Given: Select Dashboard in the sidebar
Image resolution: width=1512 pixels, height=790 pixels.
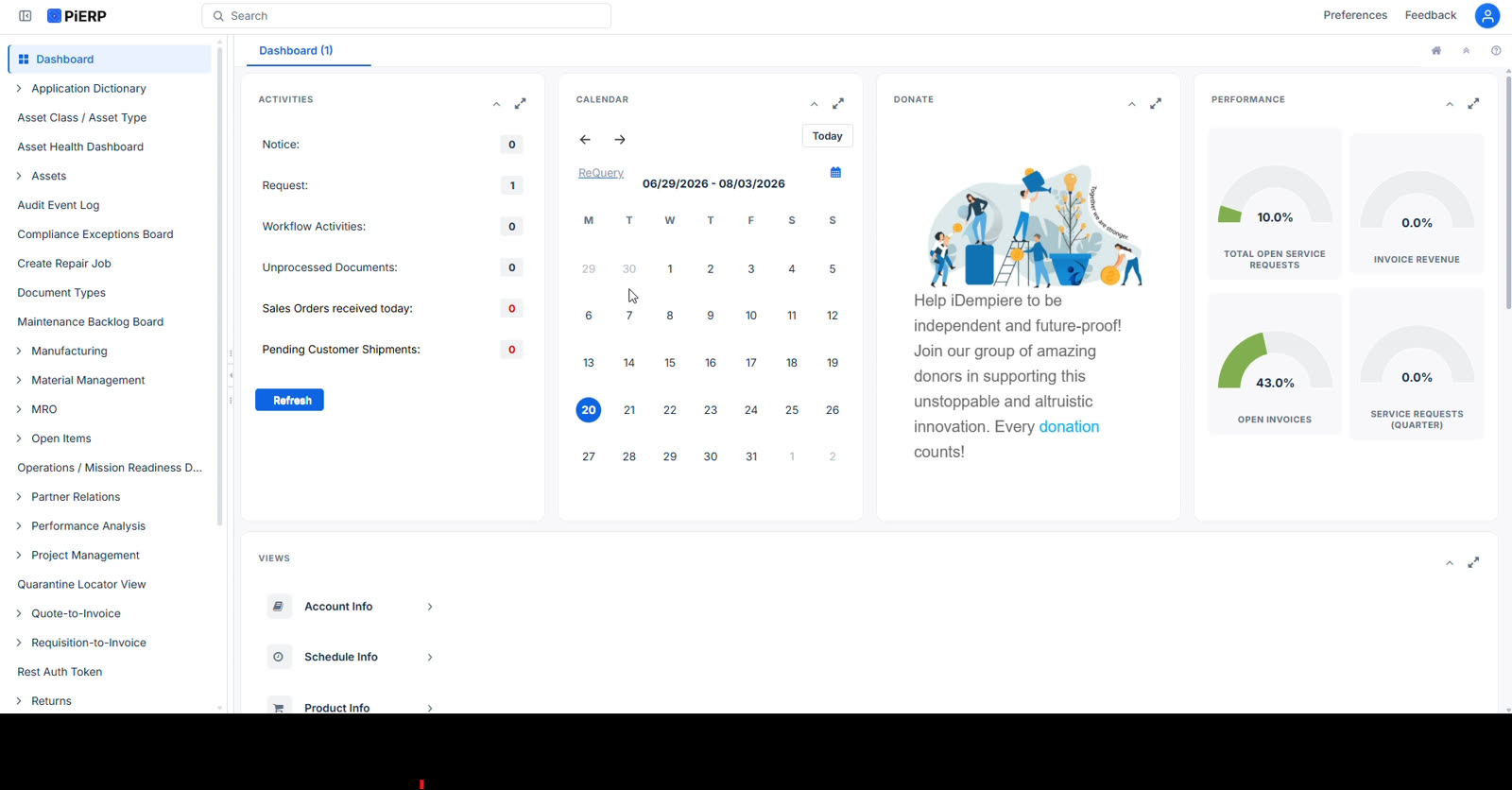Looking at the screenshot, I should click(x=110, y=59).
